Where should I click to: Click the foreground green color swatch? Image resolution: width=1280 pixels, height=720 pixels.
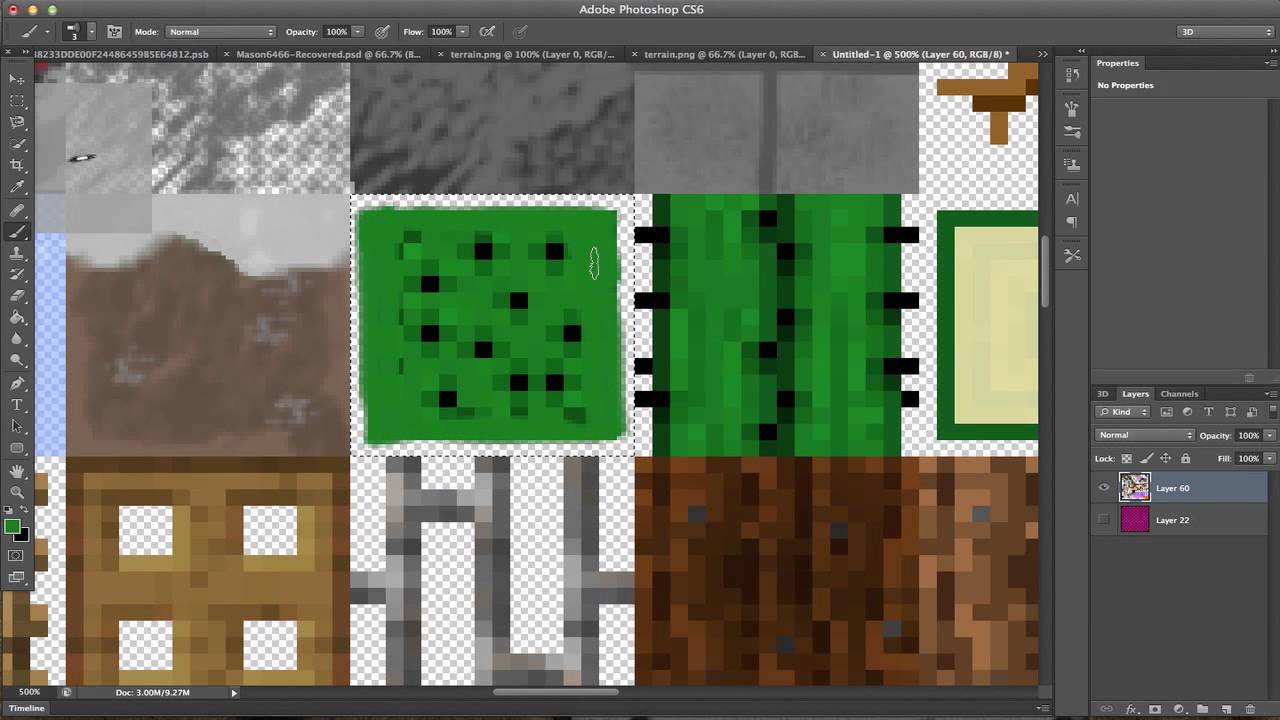(12, 527)
